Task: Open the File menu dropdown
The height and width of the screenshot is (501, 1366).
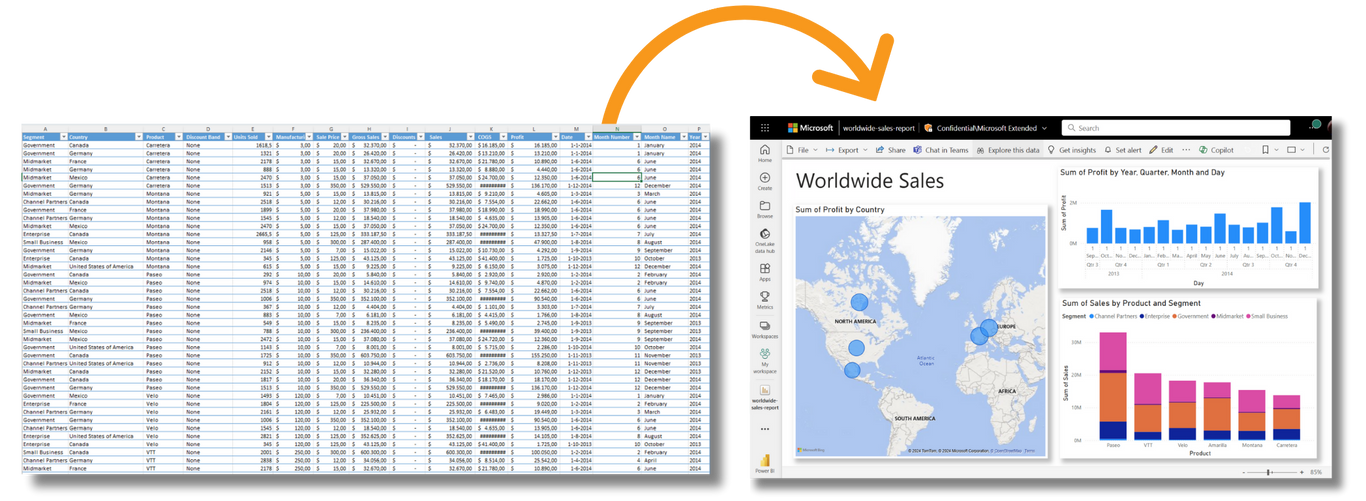Action: 802,150
